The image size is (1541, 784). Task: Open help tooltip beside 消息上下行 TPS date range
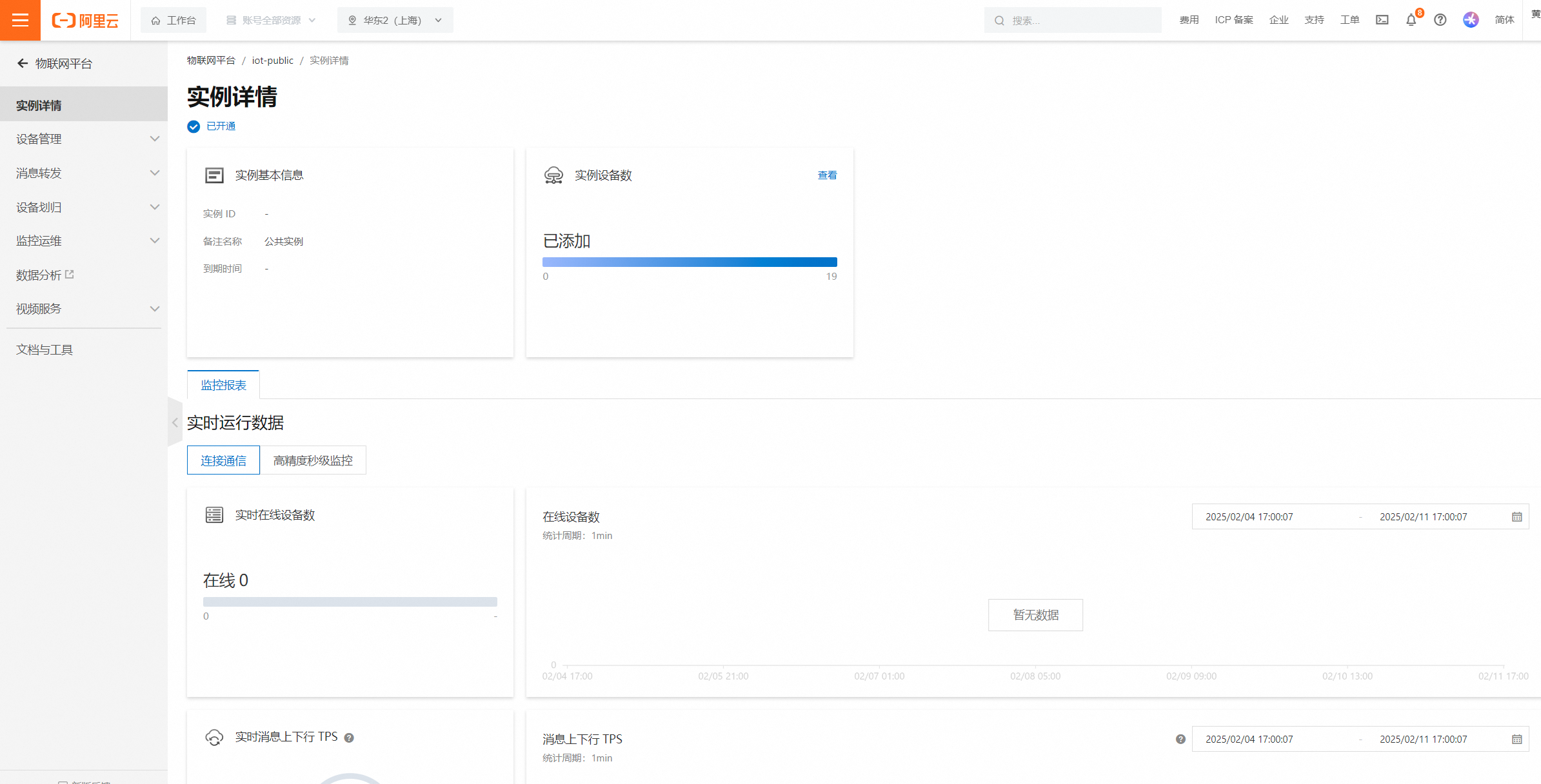tap(1180, 740)
